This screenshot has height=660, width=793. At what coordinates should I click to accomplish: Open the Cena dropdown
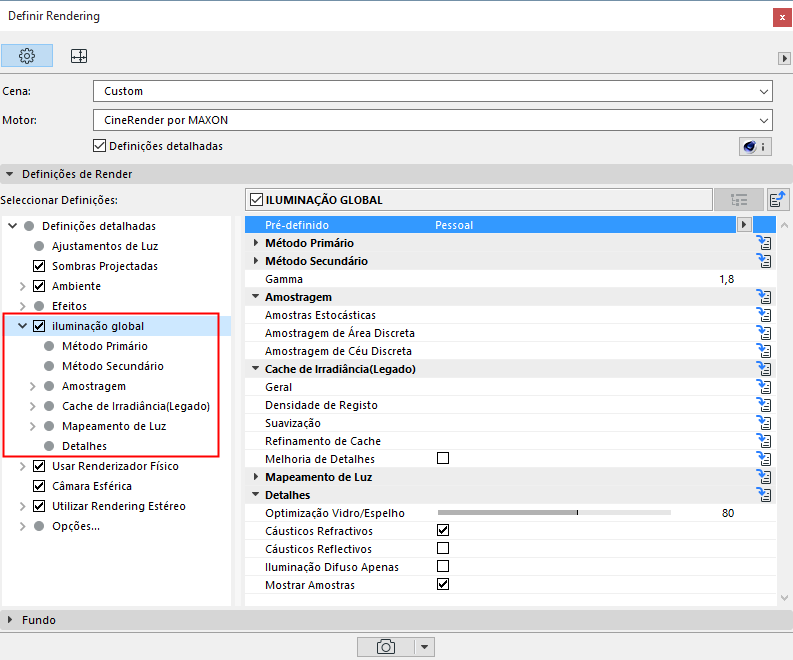point(432,91)
